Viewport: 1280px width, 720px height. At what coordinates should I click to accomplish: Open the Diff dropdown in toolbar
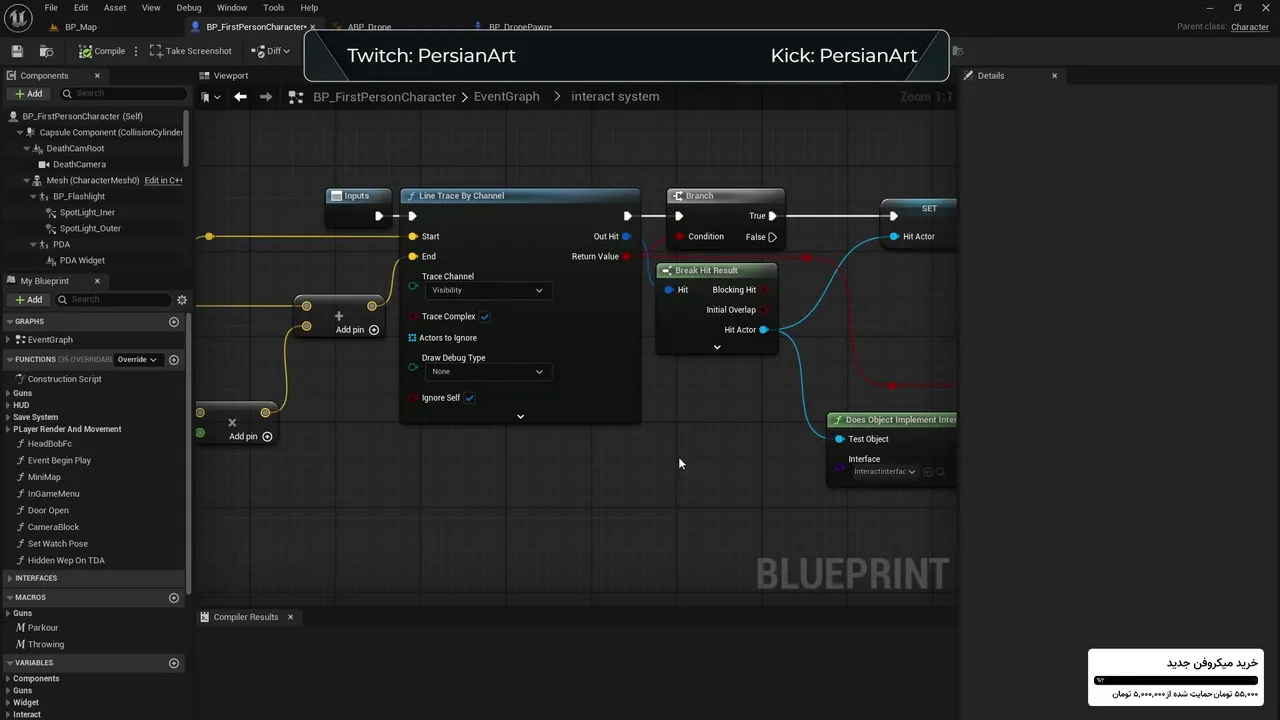pos(270,51)
